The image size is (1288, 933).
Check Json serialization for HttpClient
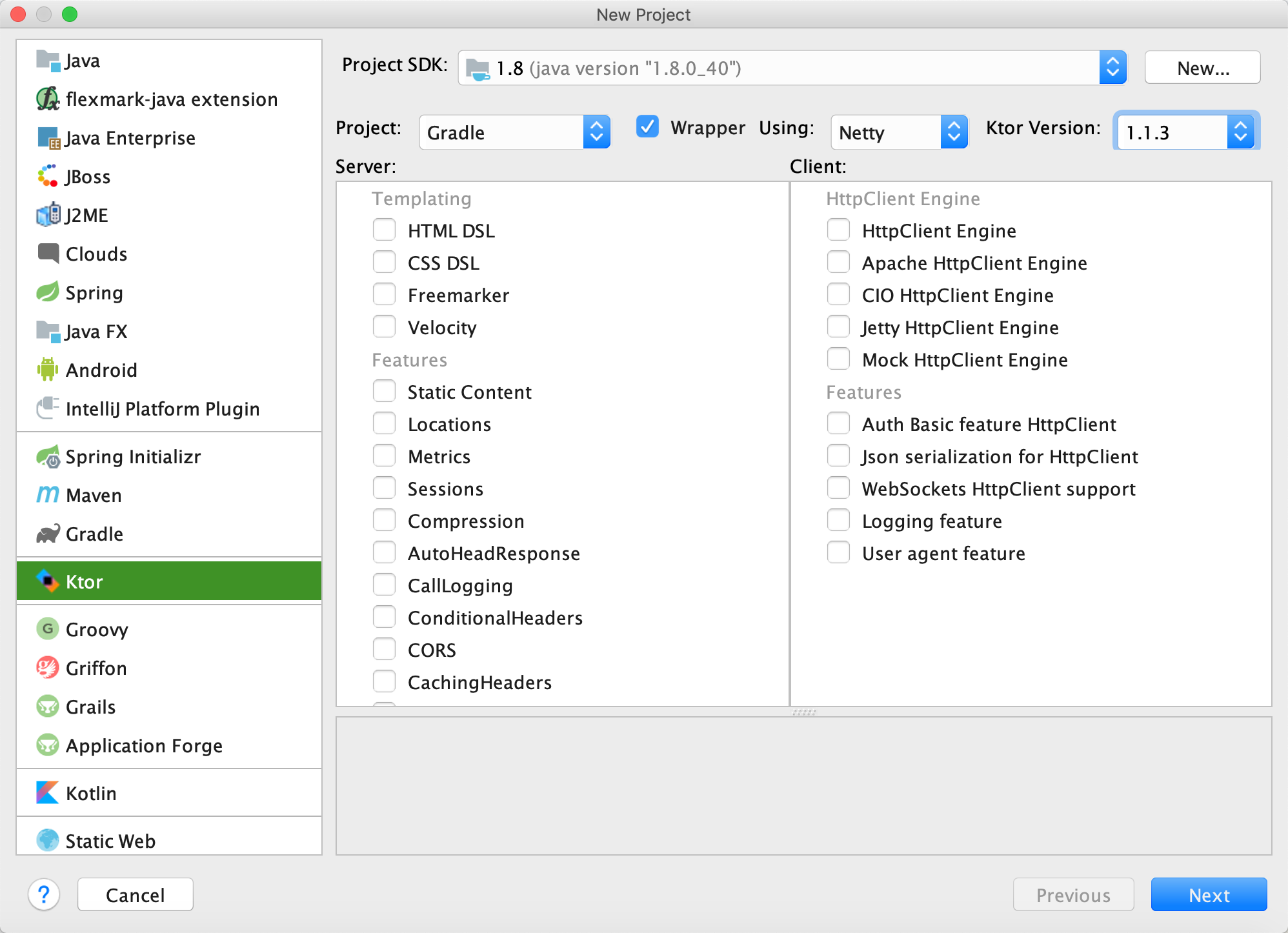(839, 456)
